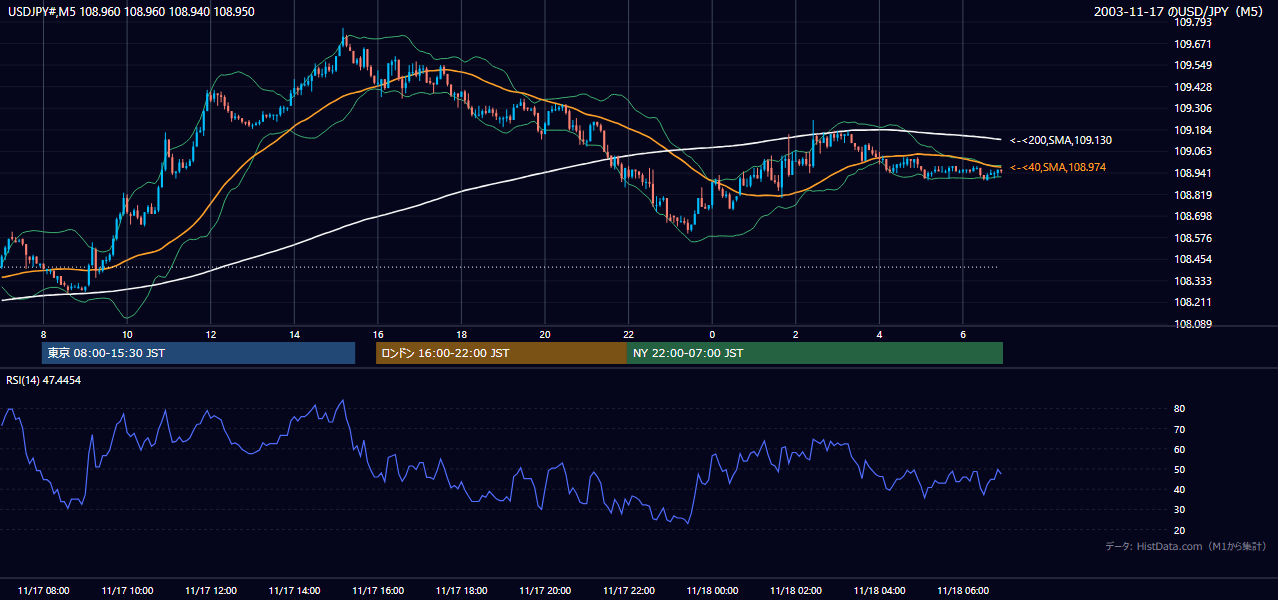The image size is (1278, 600).
Task: Click the 11/18 04:00 time label
Action: [x=879, y=591]
